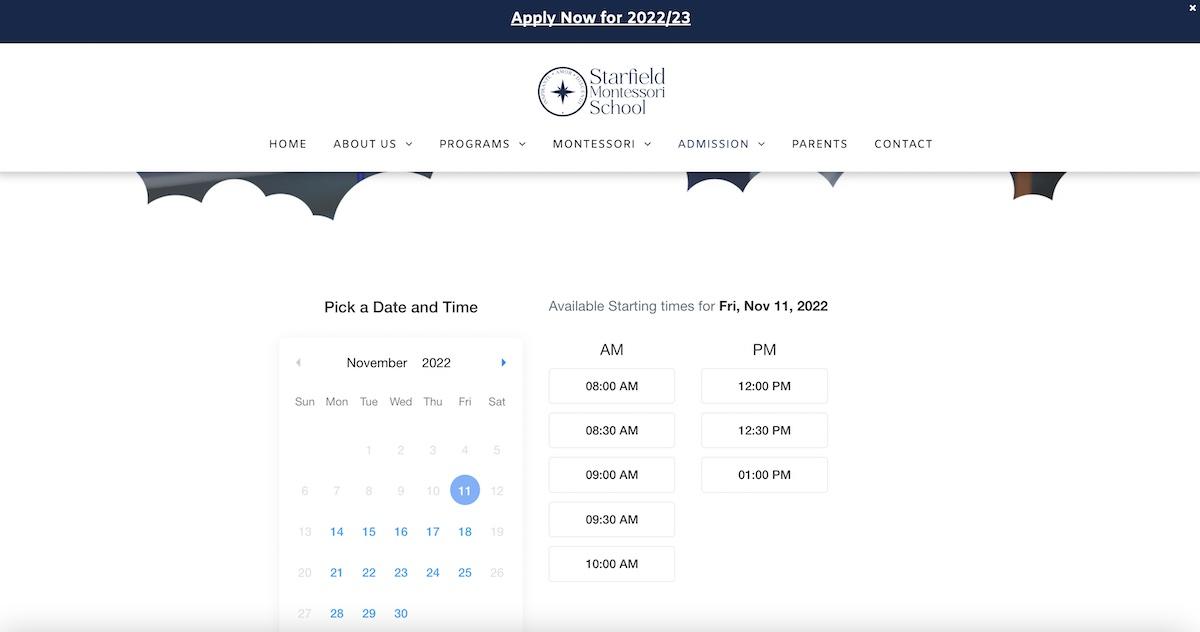The width and height of the screenshot is (1200, 632).
Task: Choose November 25 on the calendar
Action: [465, 573]
